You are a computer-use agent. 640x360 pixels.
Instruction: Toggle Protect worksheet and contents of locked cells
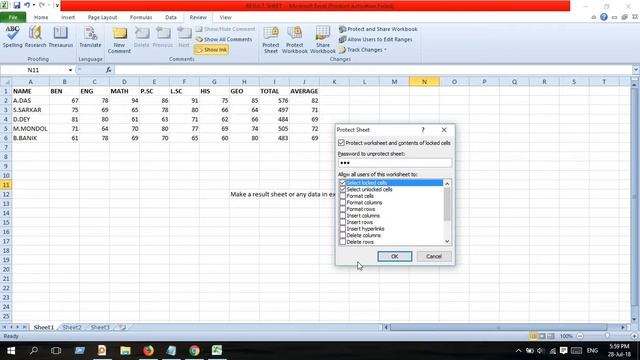(341, 143)
